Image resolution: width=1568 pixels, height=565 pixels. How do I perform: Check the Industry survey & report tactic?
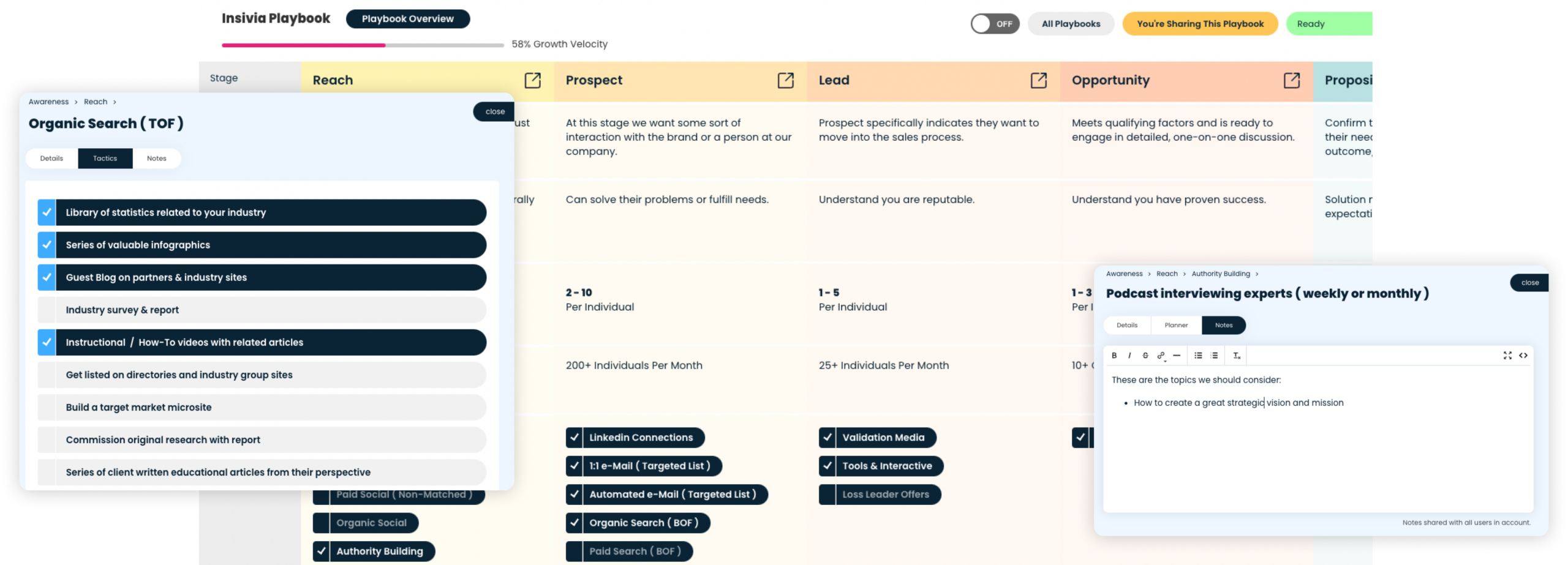click(x=47, y=310)
